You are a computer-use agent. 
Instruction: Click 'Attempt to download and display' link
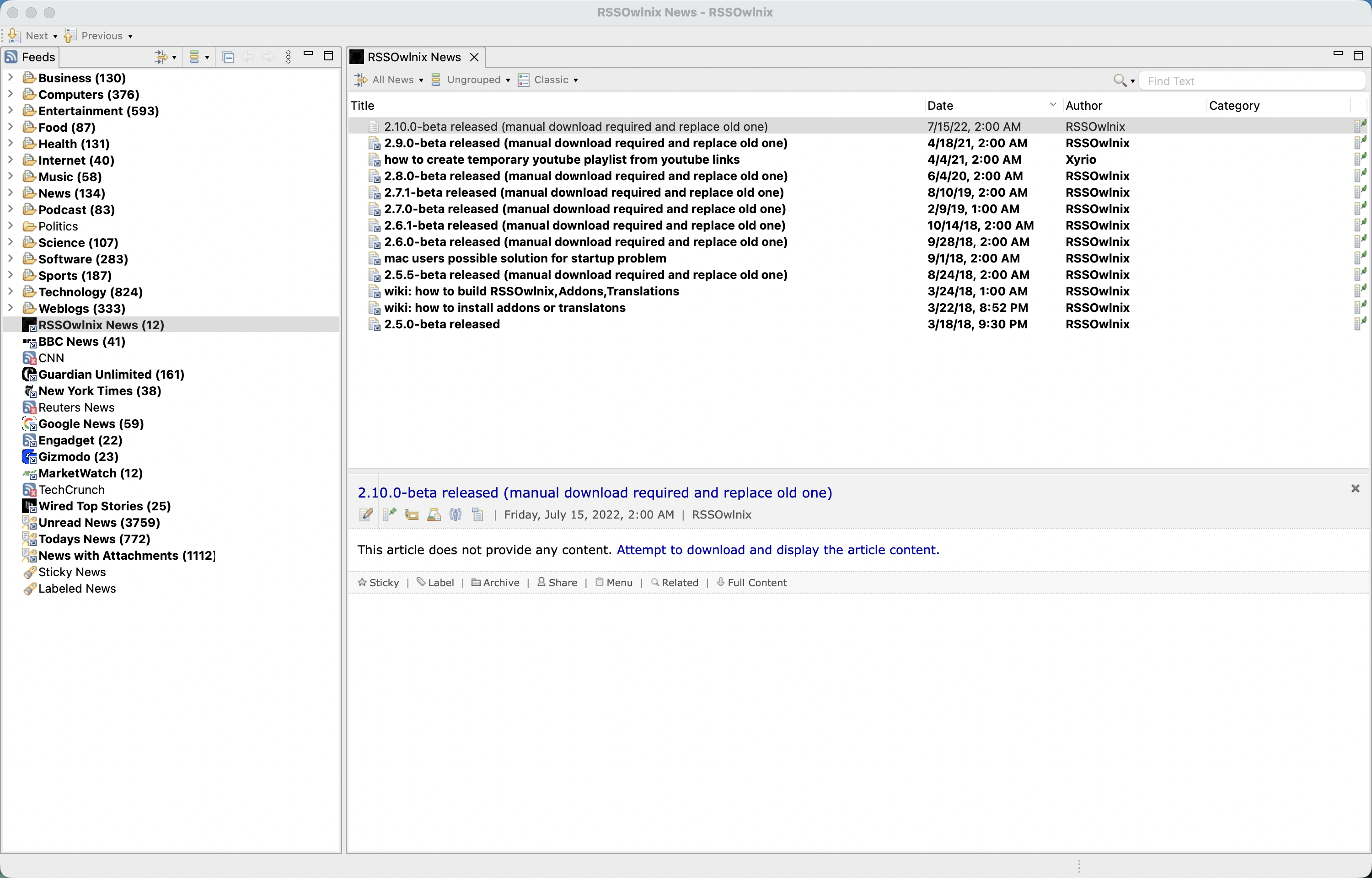(x=777, y=550)
